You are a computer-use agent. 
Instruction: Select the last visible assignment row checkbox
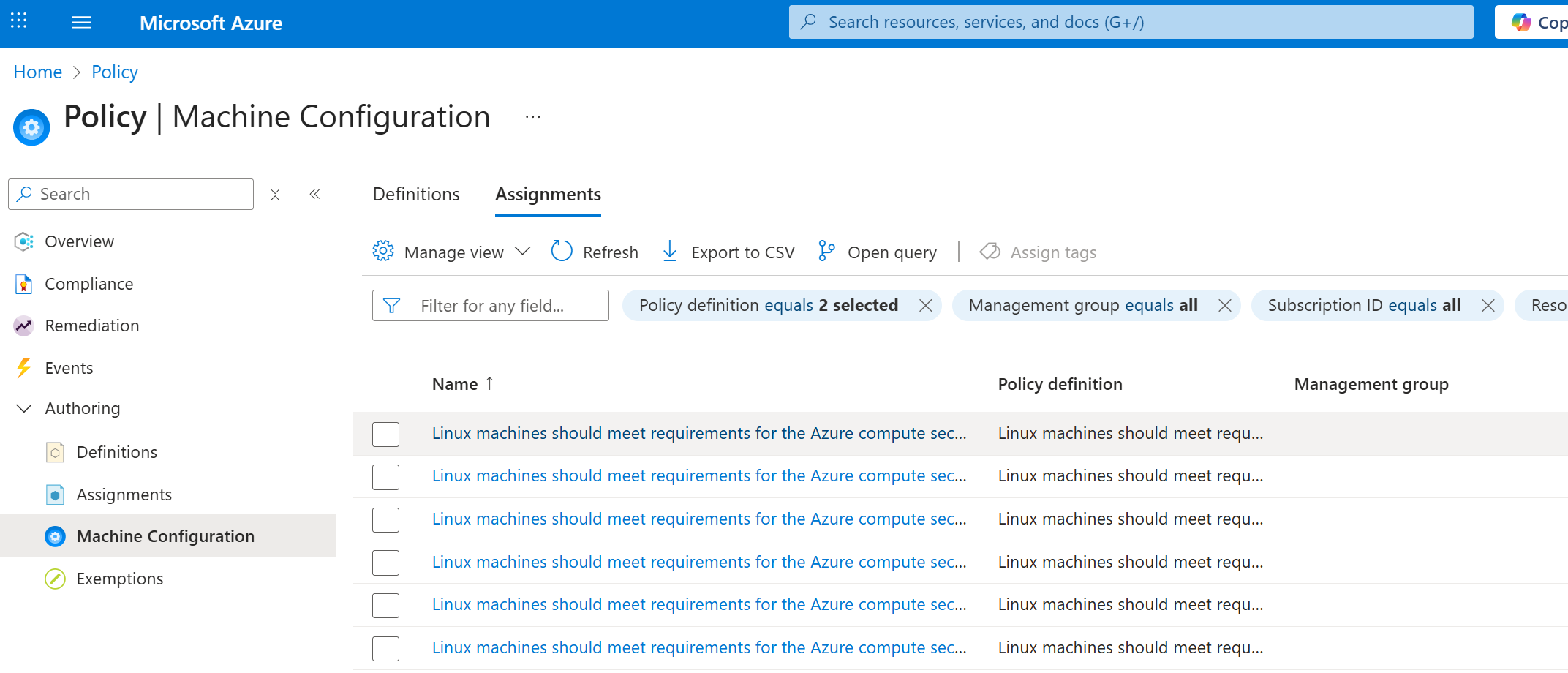385,648
